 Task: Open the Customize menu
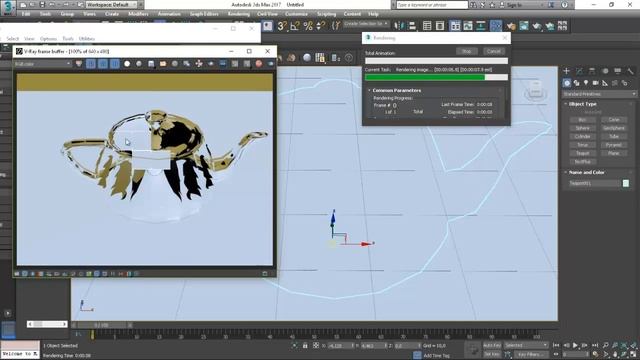[296, 14]
